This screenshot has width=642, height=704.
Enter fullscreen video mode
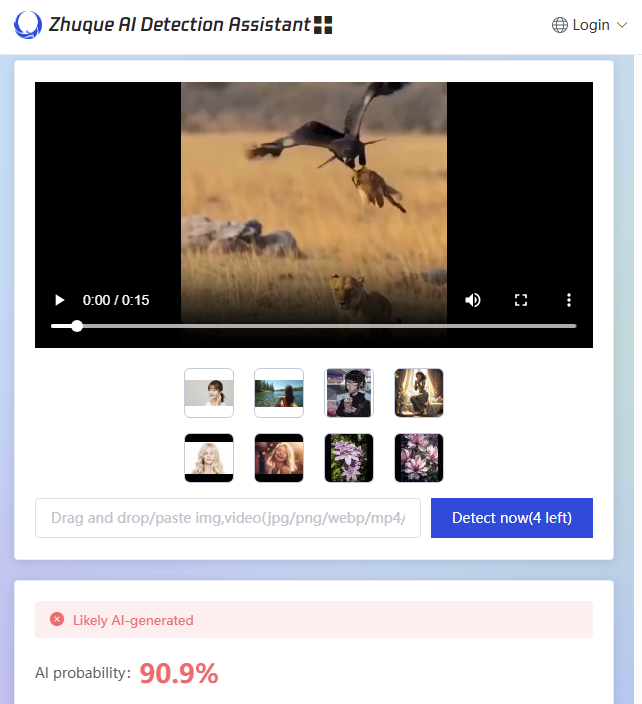[521, 300]
